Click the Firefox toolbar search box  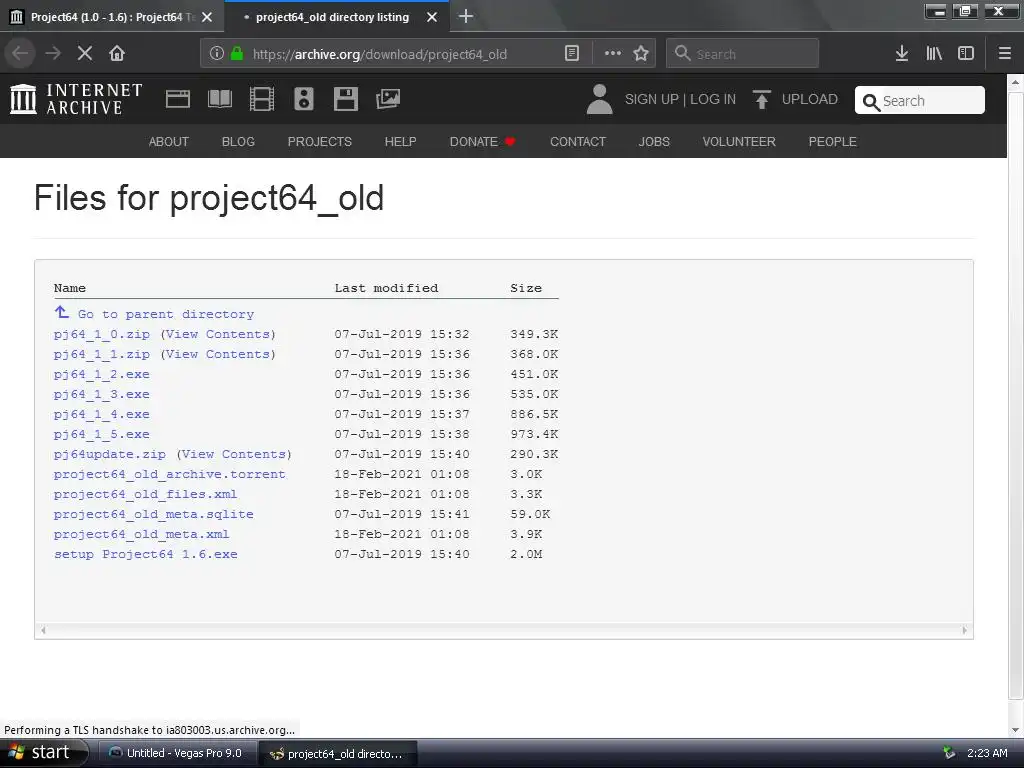(743, 54)
